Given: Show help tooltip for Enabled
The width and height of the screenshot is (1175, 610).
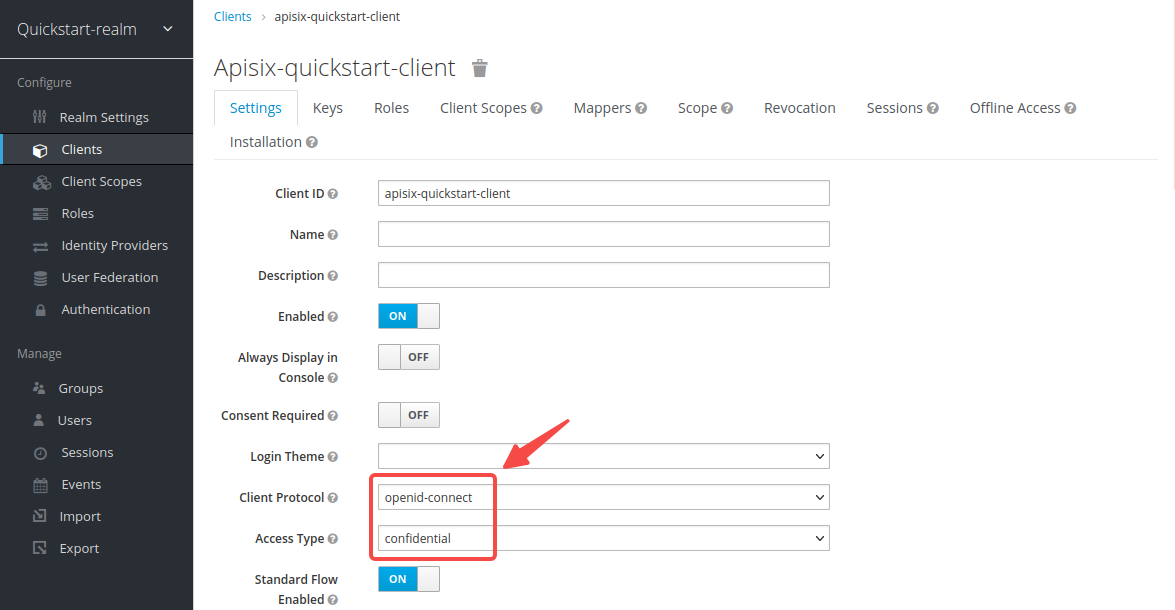Looking at the screenshot, I should (x=333, y=317).
